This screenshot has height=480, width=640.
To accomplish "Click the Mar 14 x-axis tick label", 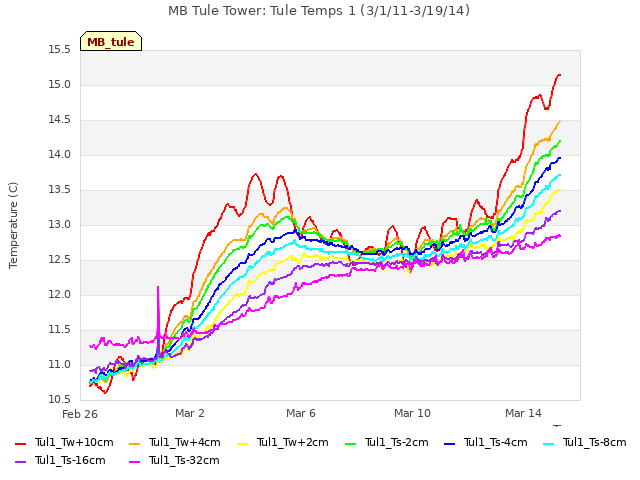I will point(523,413).
